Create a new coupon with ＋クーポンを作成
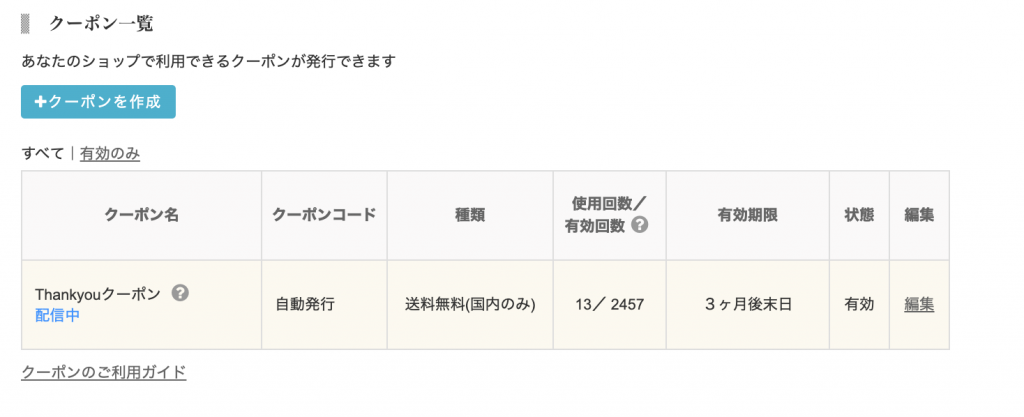Image resolution: width=1024 pixels, height=417 pixels. (x=98, y=102)
